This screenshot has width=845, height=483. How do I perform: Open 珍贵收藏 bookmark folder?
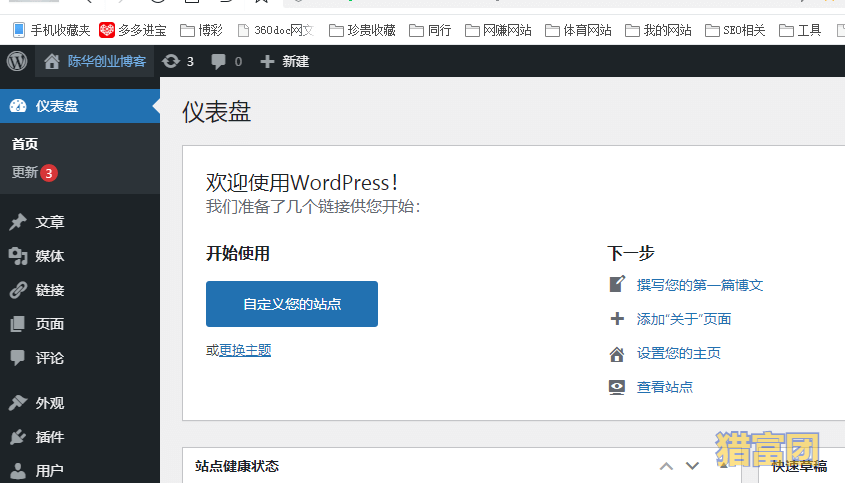click(x=362, y=30)
